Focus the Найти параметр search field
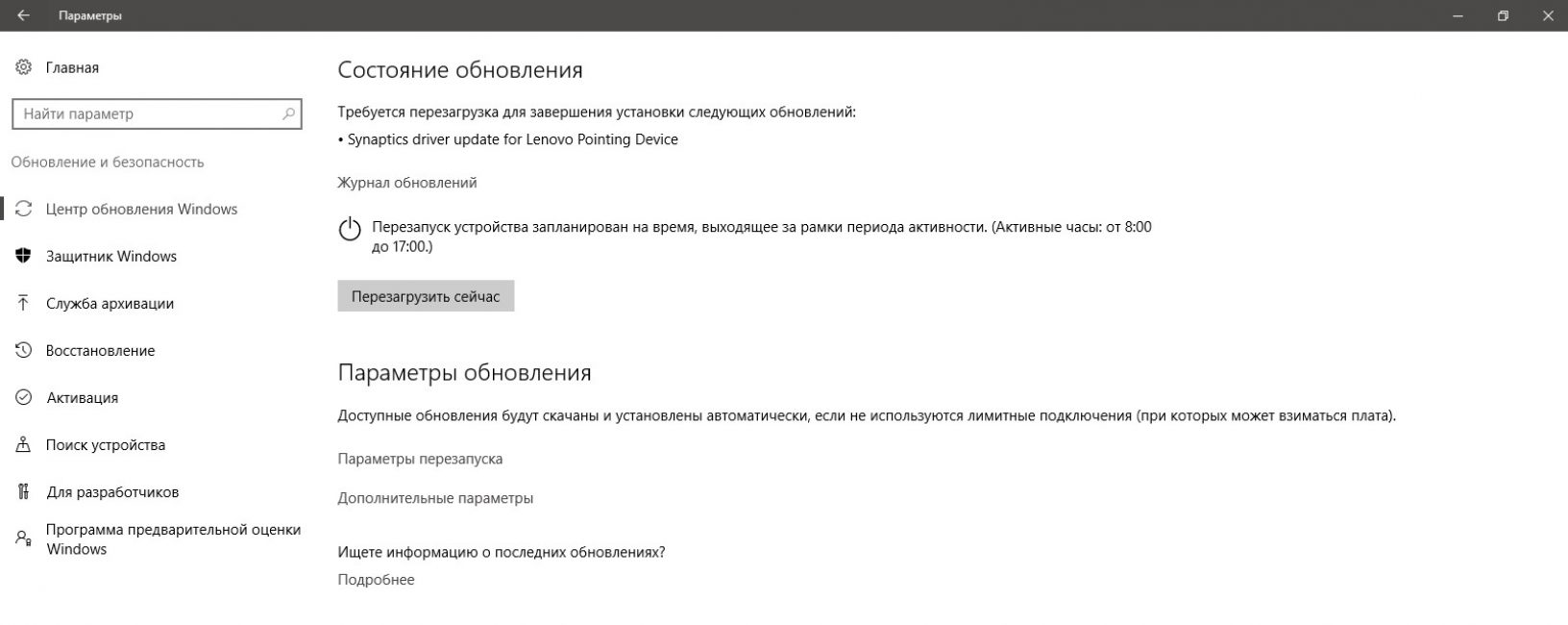The height and width of the screenshot is (625, 1568). click(157, 113)
